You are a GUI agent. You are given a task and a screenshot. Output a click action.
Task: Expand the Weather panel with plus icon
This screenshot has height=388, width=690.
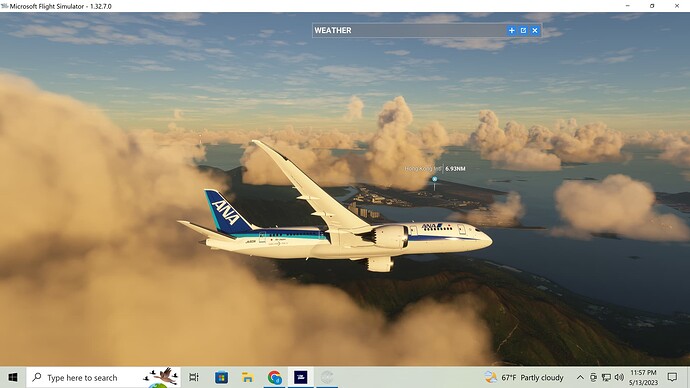511,30
